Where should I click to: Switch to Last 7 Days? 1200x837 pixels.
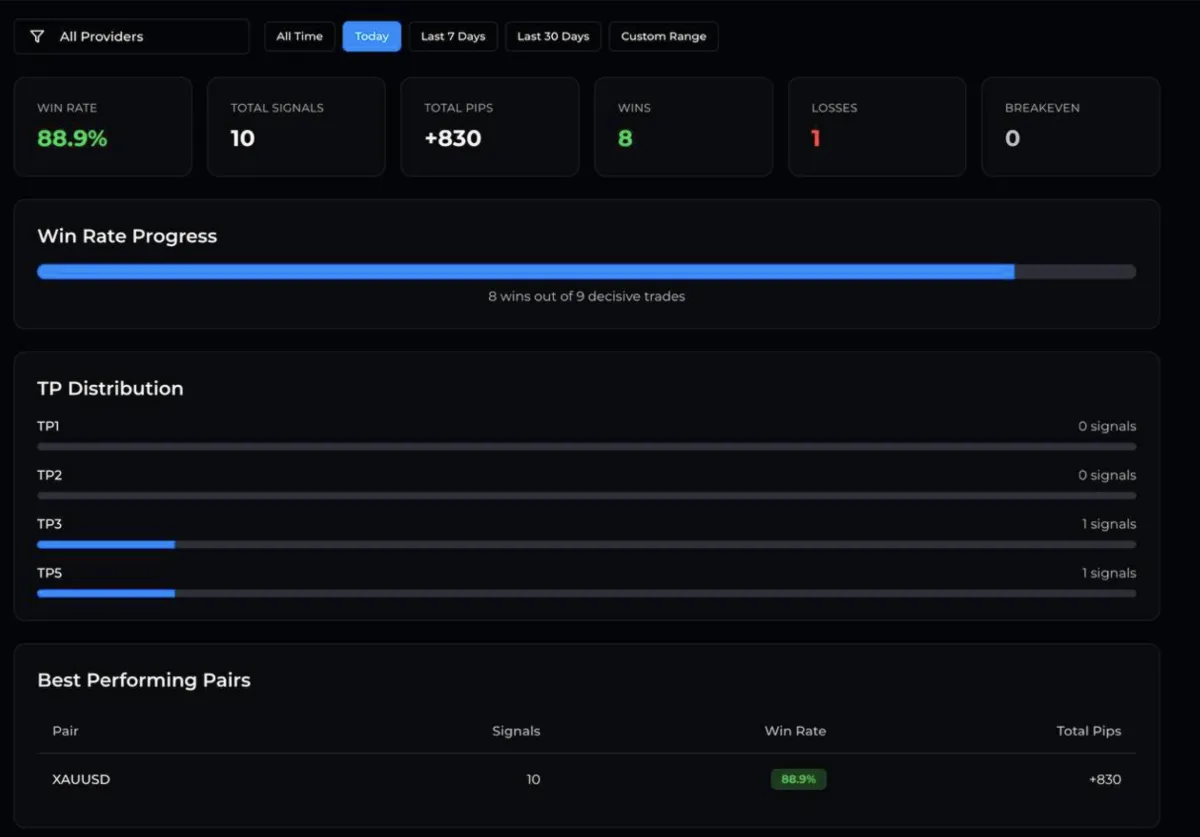tap(453, 37)
